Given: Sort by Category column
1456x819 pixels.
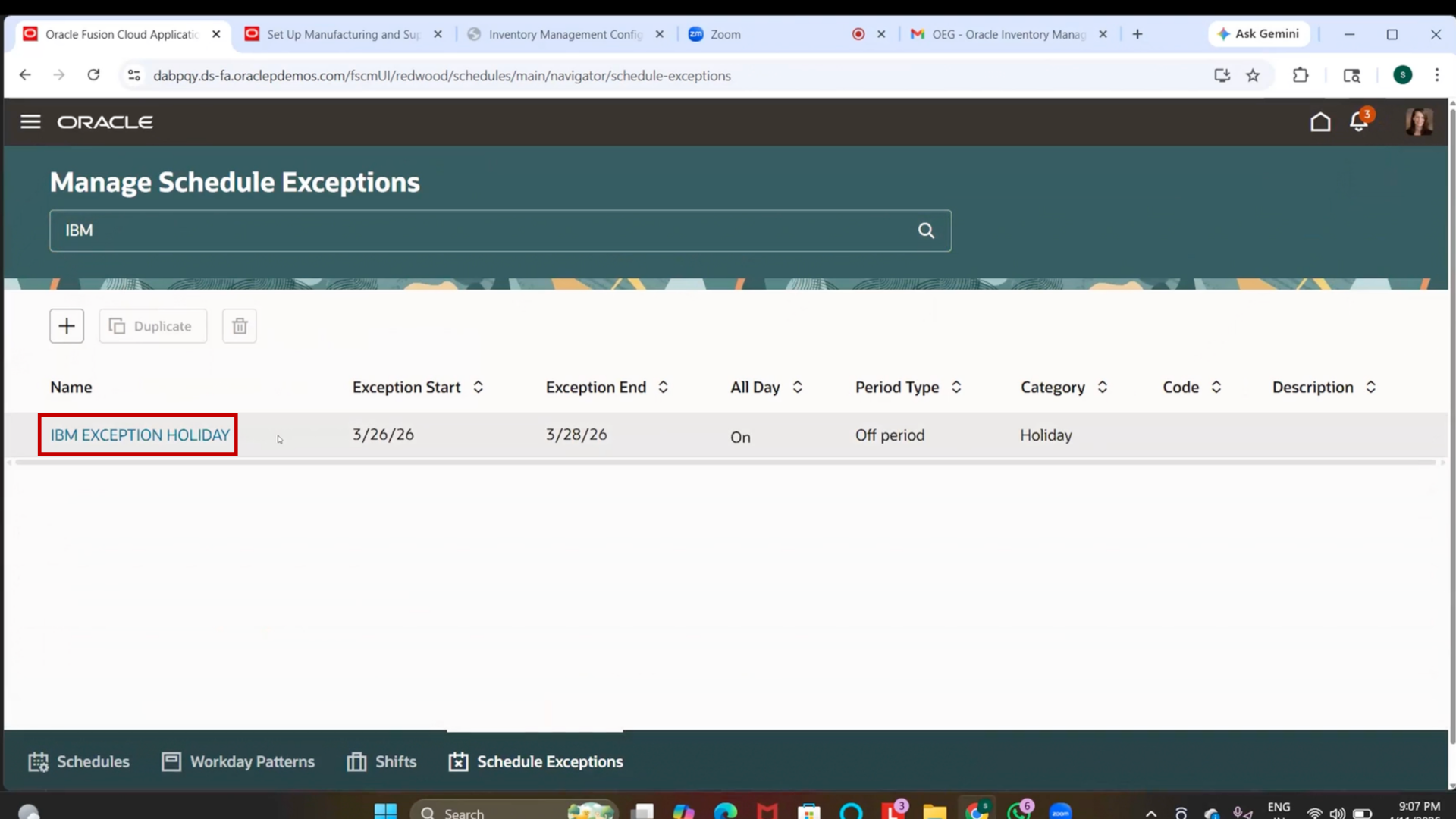Looking at the screenshot, I should (x=1103, y=387).
